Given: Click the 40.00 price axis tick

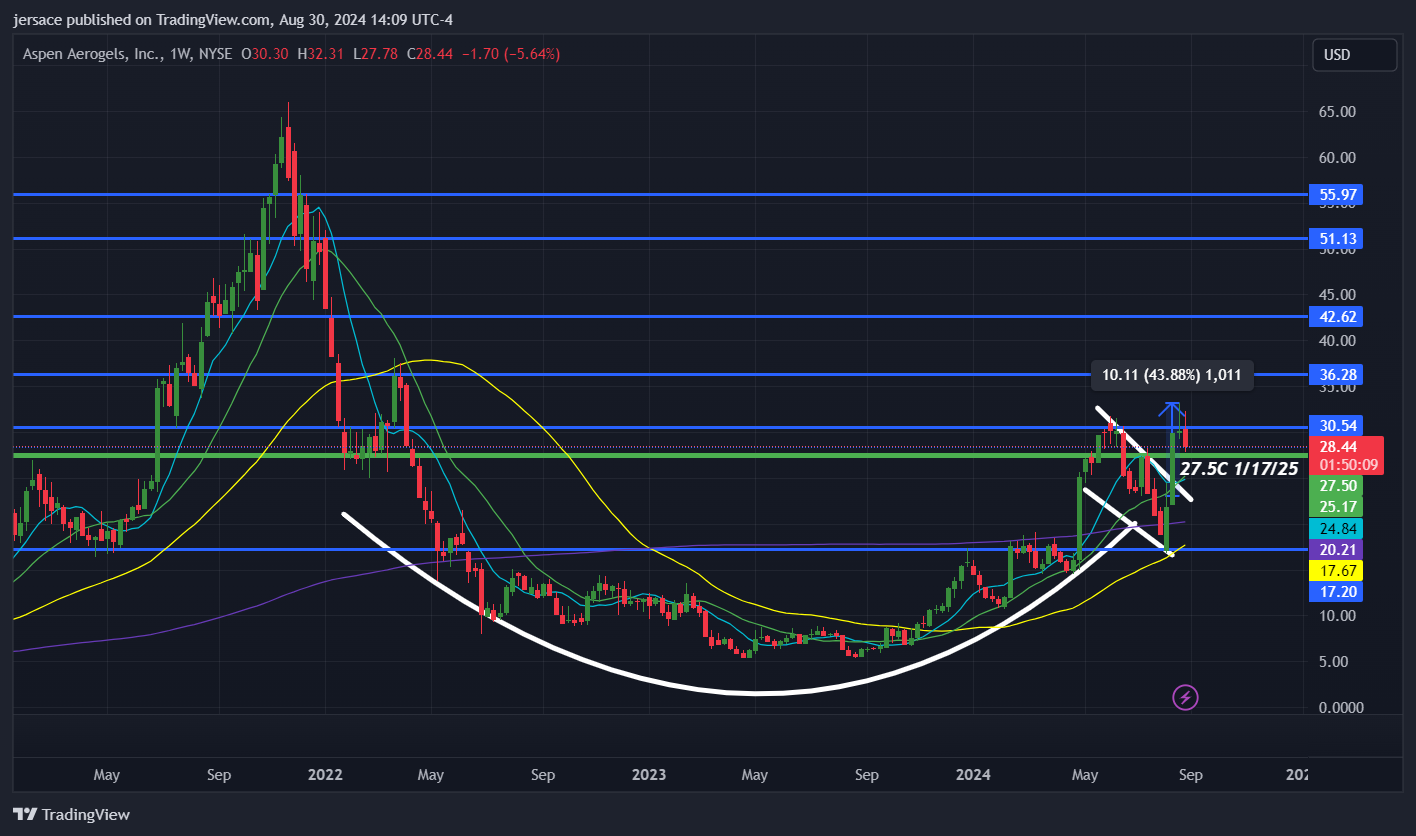Looking at the screenshot, I should (1337, 341).
